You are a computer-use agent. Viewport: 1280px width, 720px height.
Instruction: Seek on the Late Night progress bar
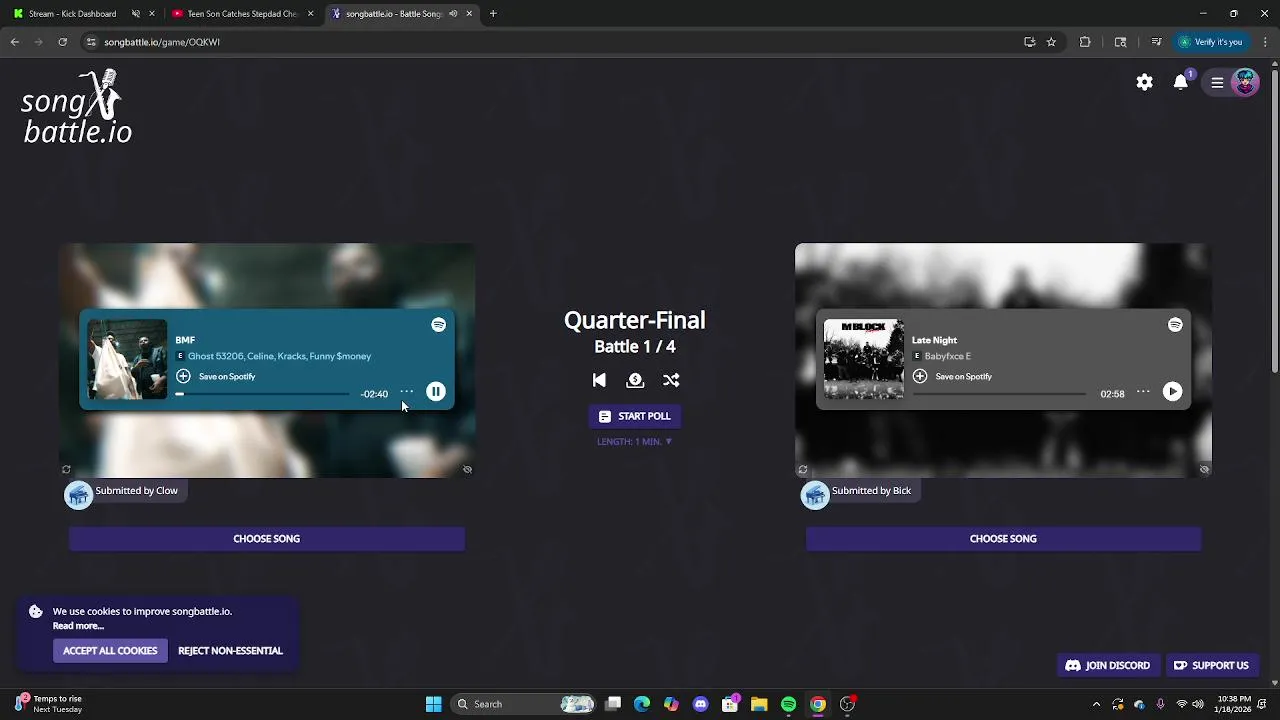(x=1000, y=394)
